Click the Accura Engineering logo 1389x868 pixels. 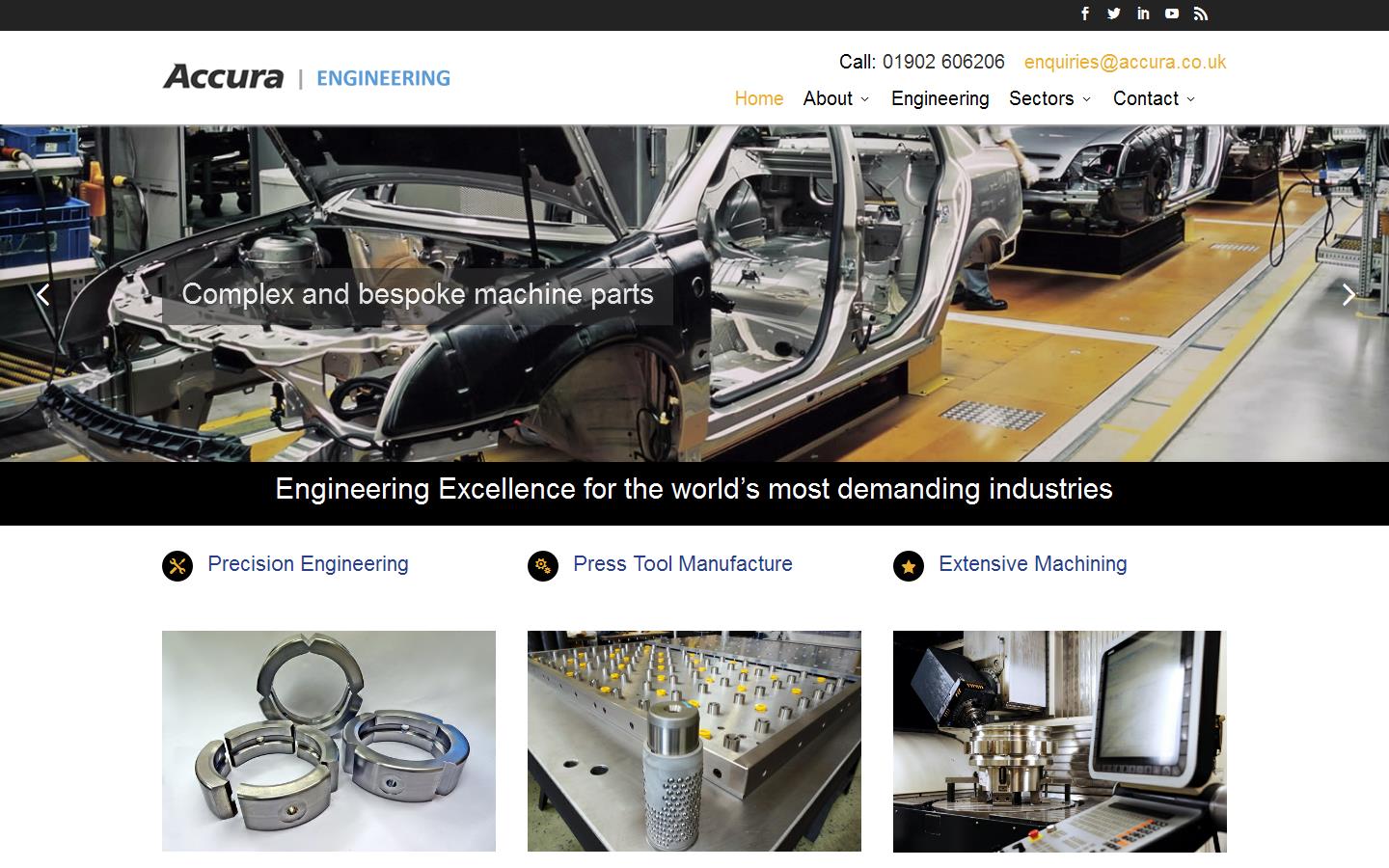tap(307, 77)
